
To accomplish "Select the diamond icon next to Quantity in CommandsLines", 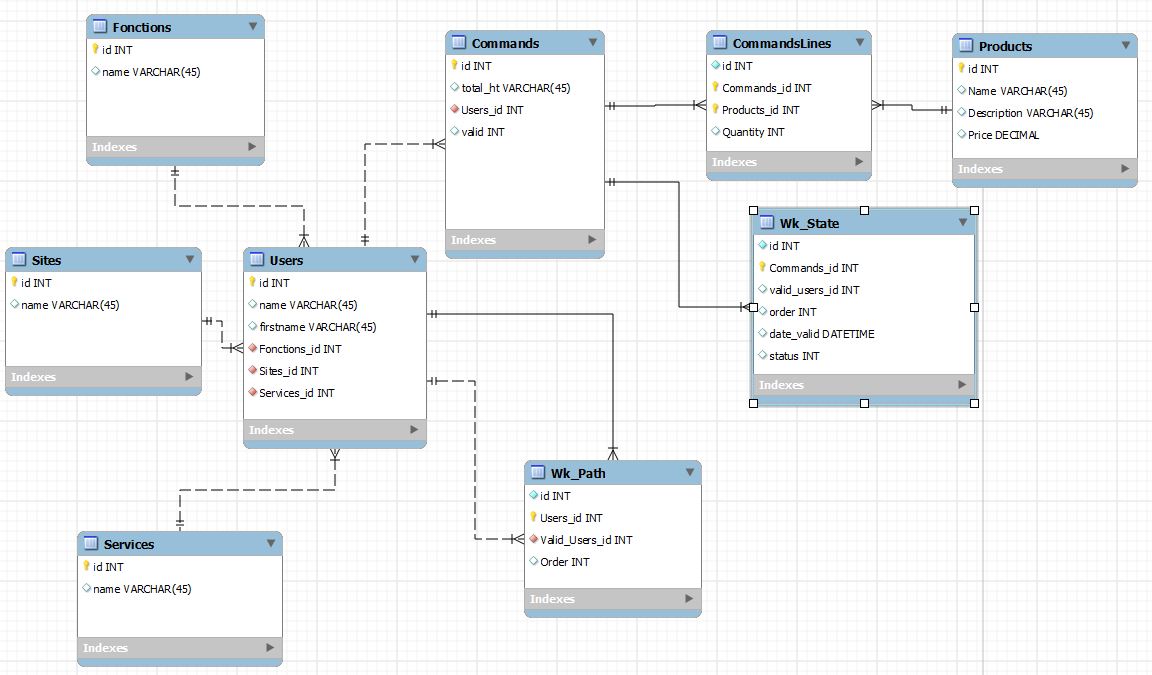I will pos(714,131).
